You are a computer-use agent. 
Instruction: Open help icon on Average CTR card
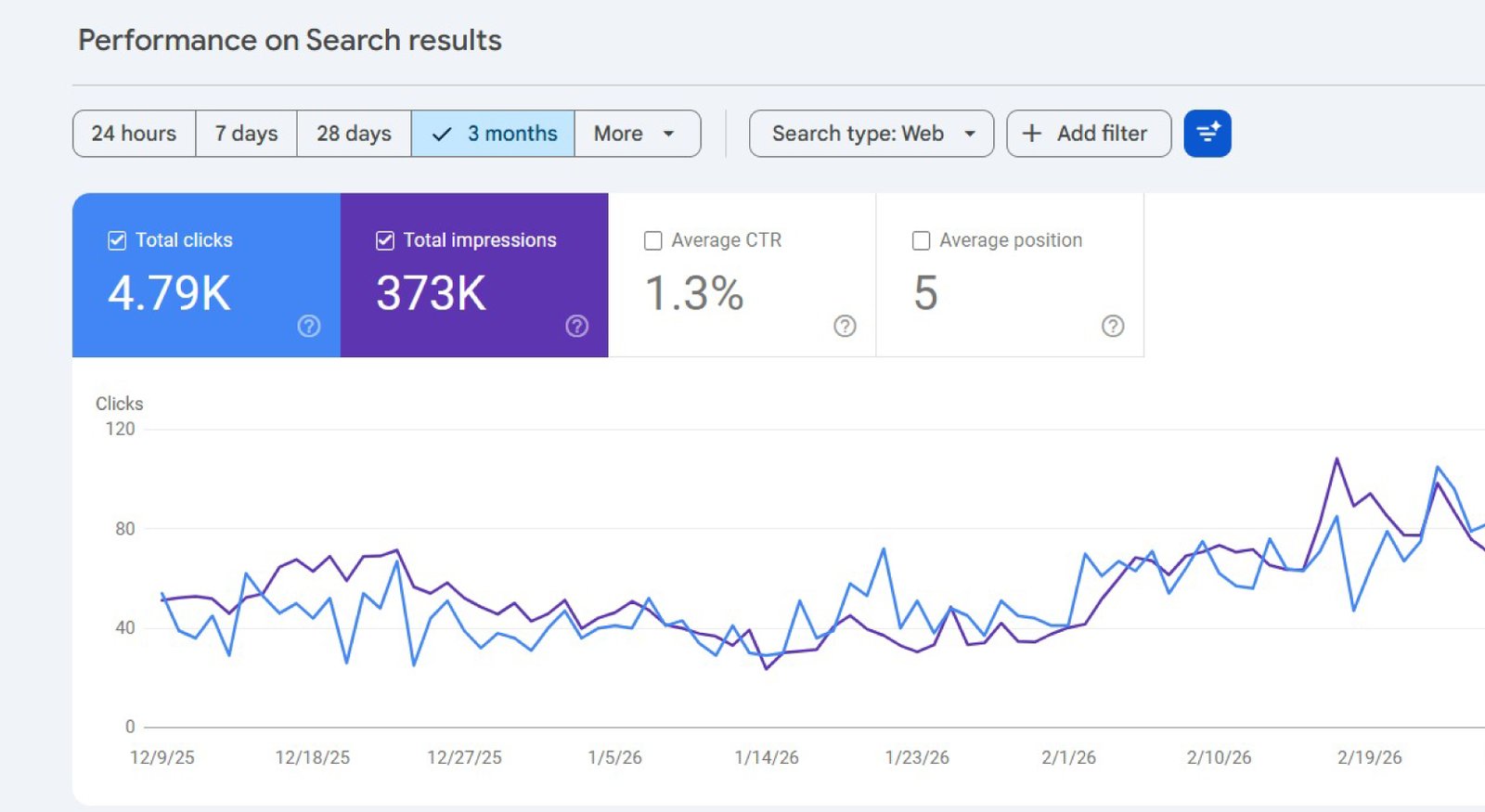point(845,326)
